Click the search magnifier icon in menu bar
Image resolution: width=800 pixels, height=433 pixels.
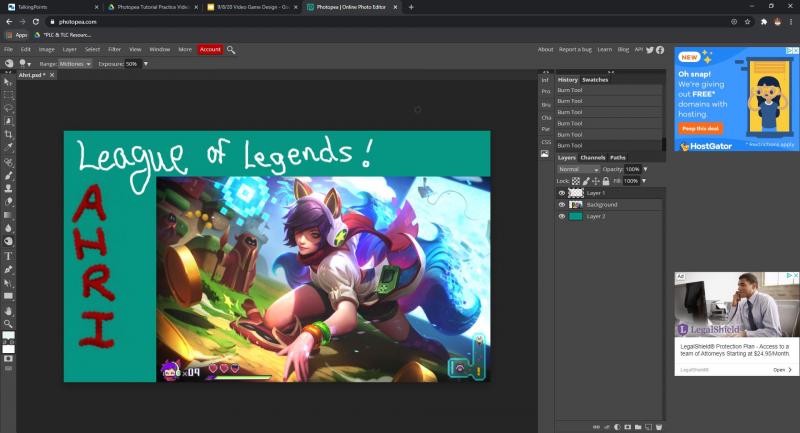[231, 49]
